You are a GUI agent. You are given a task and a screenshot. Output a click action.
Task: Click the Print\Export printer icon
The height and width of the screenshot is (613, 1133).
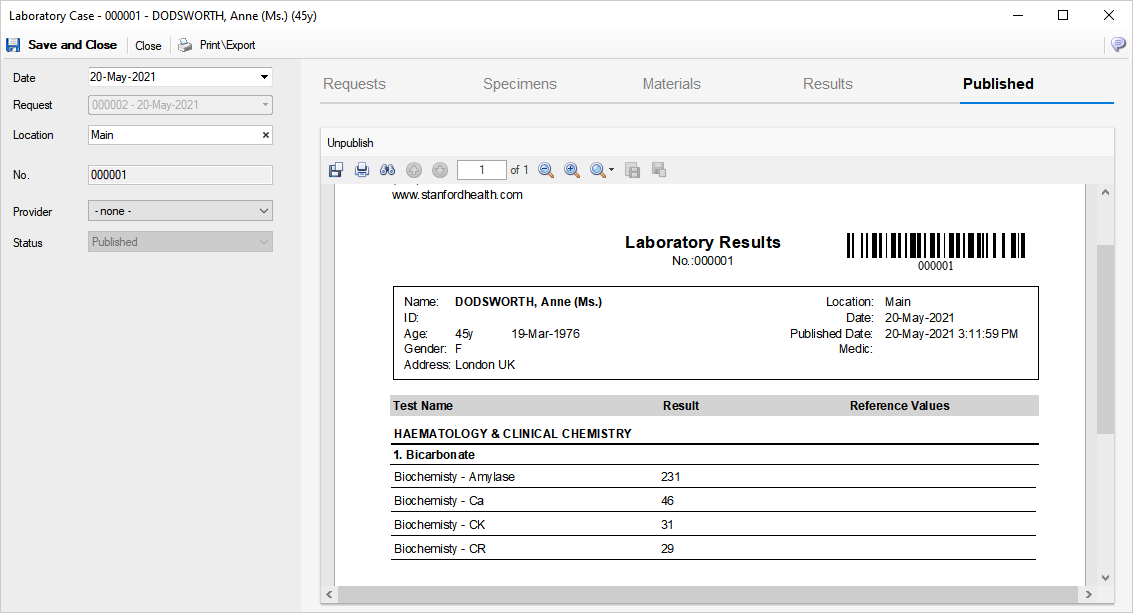(x=185, y=45)
